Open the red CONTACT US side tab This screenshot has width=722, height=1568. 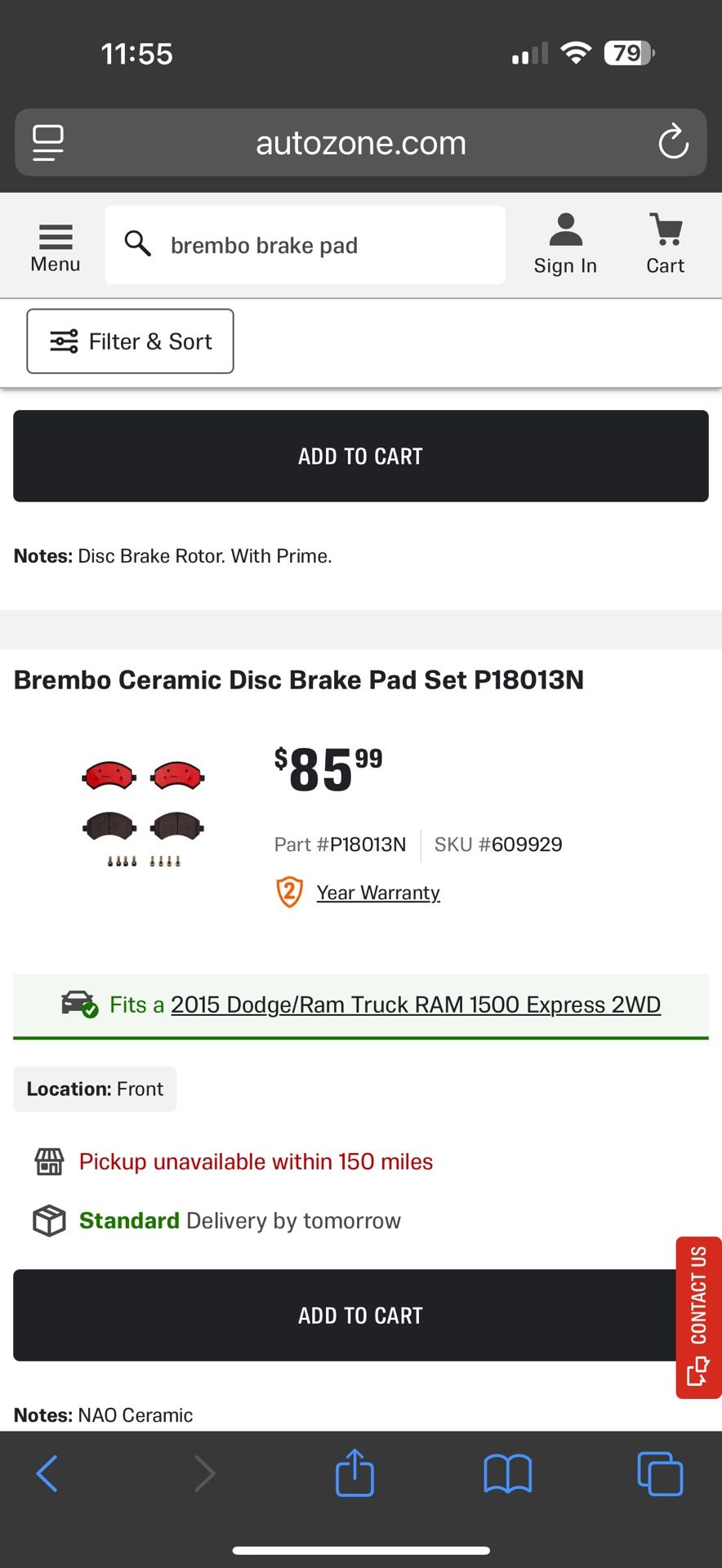(698, 1316)
